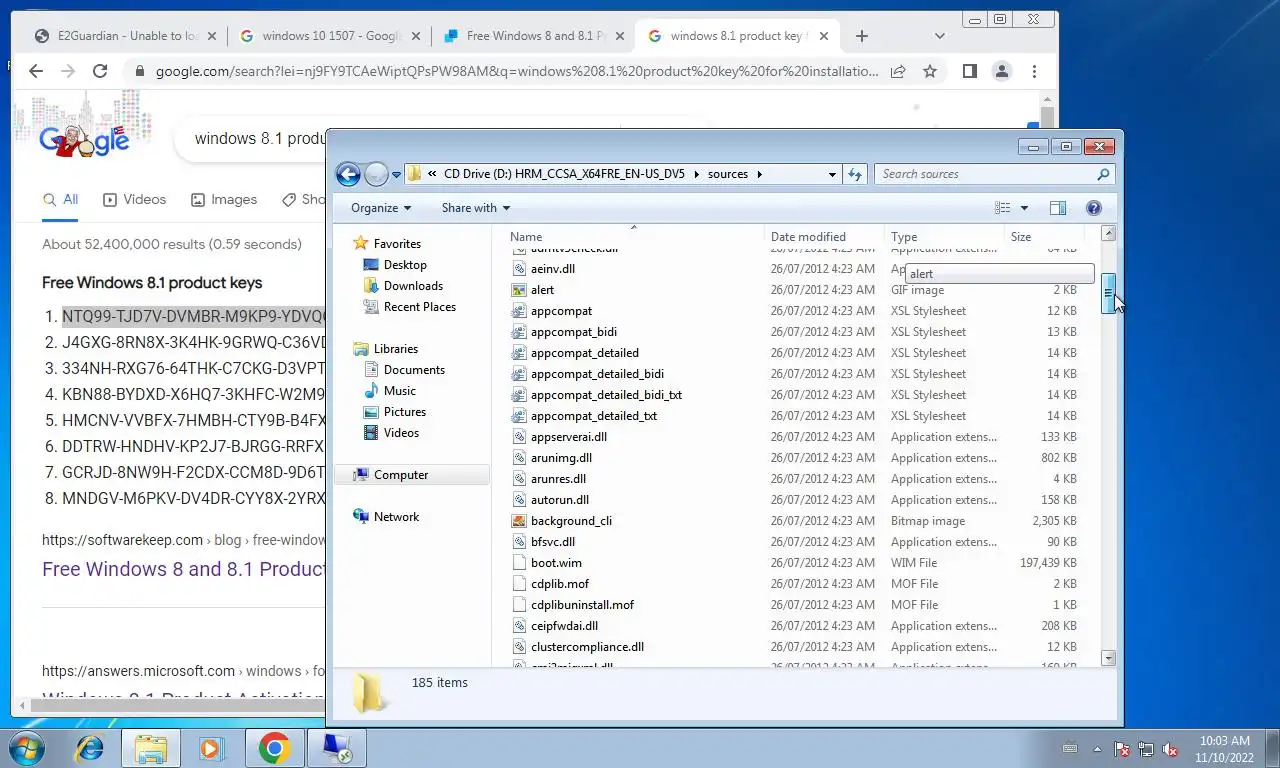This screenshot has width=1280, height=768.
Task: Sort by Type column header
Action: [x=904, y=237]
